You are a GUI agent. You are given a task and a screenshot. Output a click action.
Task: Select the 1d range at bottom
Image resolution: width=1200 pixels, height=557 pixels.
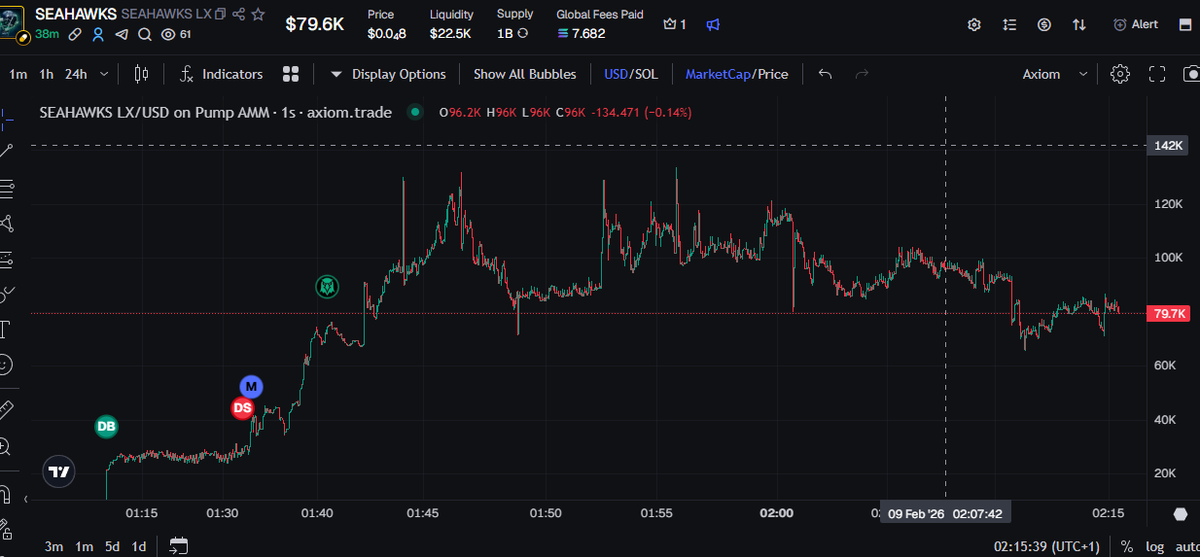pyautogui.click(x=139, y=547)
